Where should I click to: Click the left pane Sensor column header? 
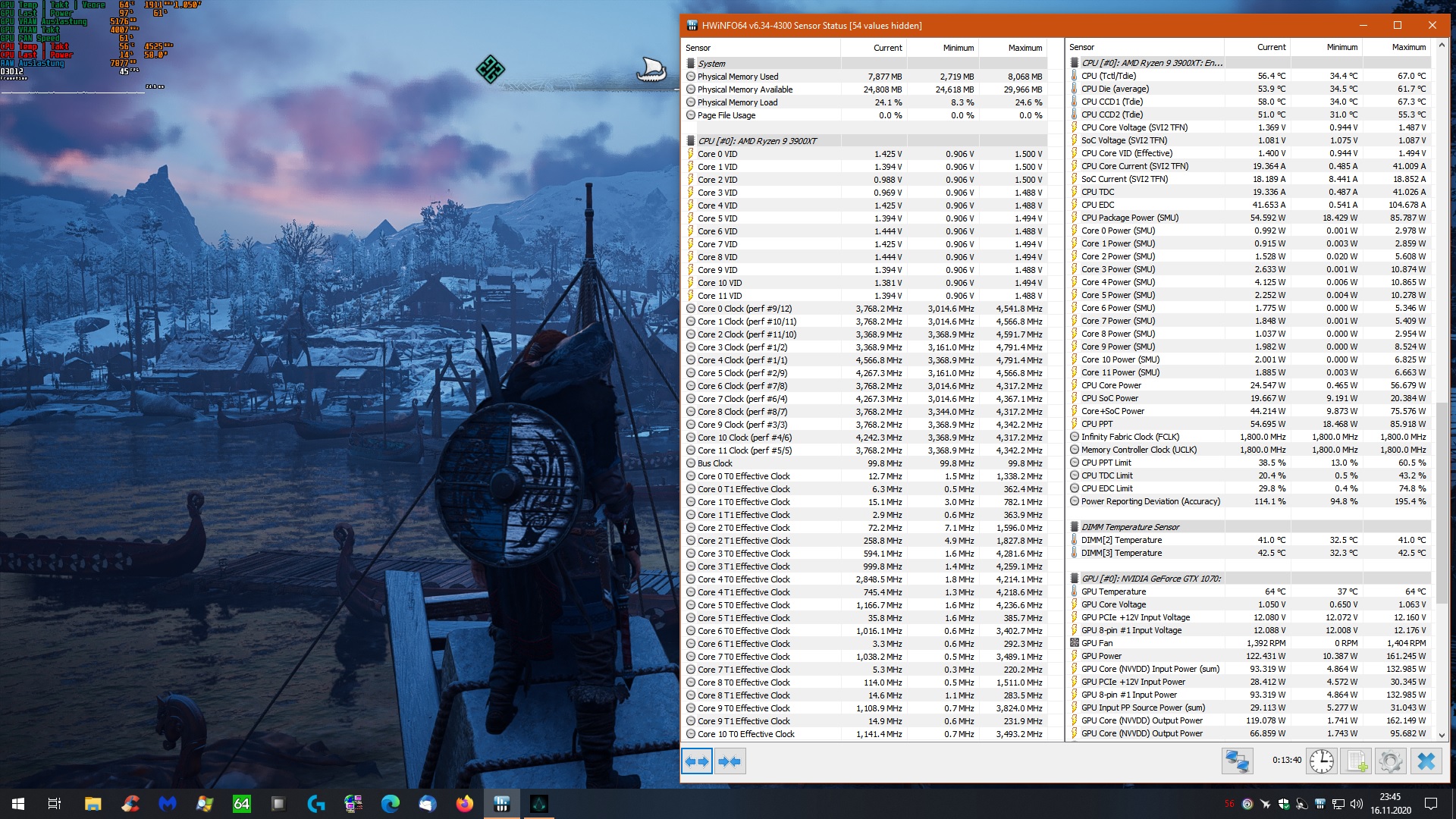coord(698,48)
